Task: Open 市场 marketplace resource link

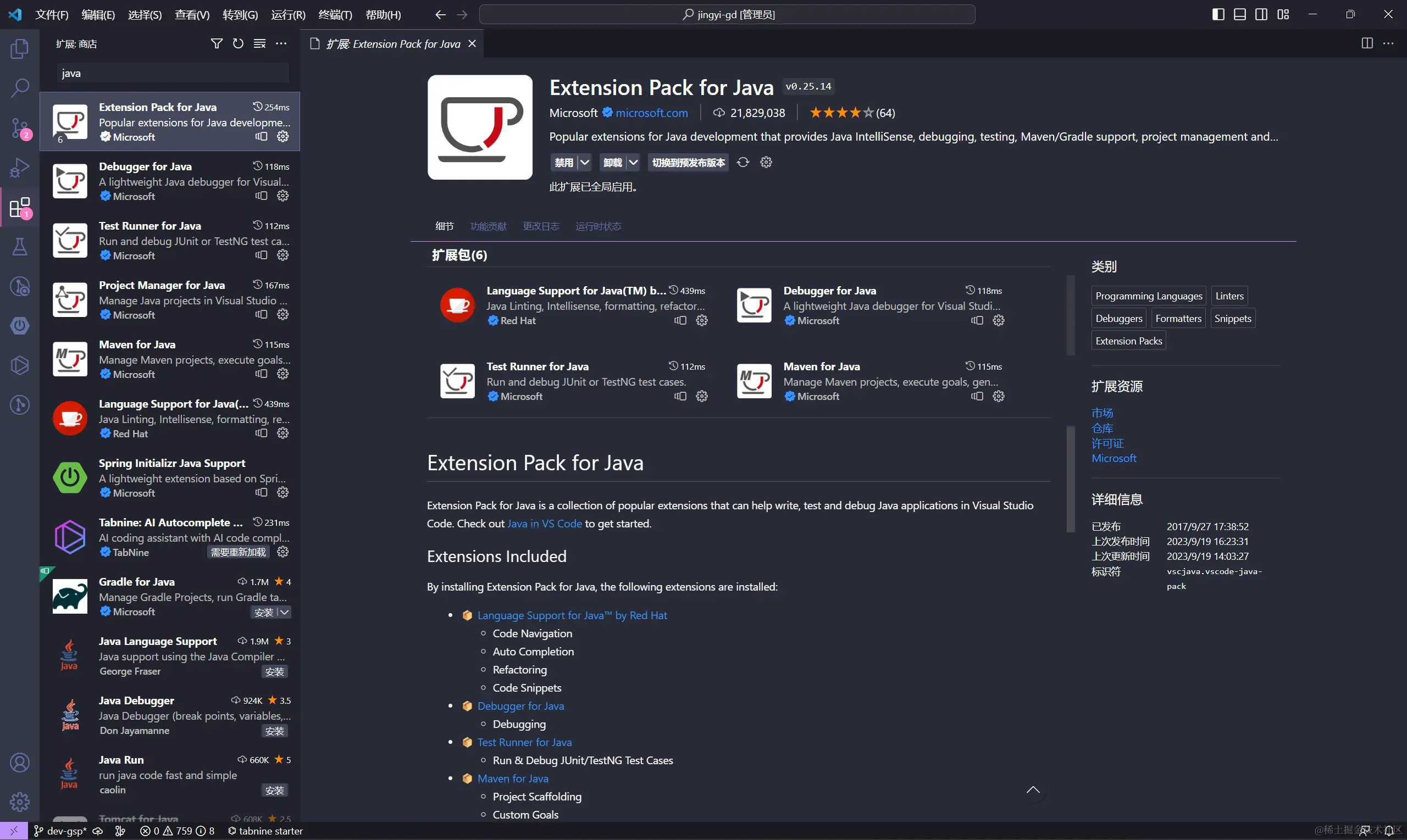Action: 1102,413
